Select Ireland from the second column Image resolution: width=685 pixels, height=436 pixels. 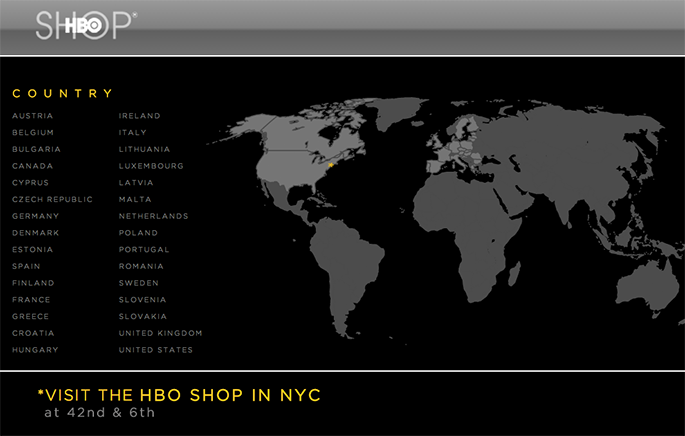point(139,116)
